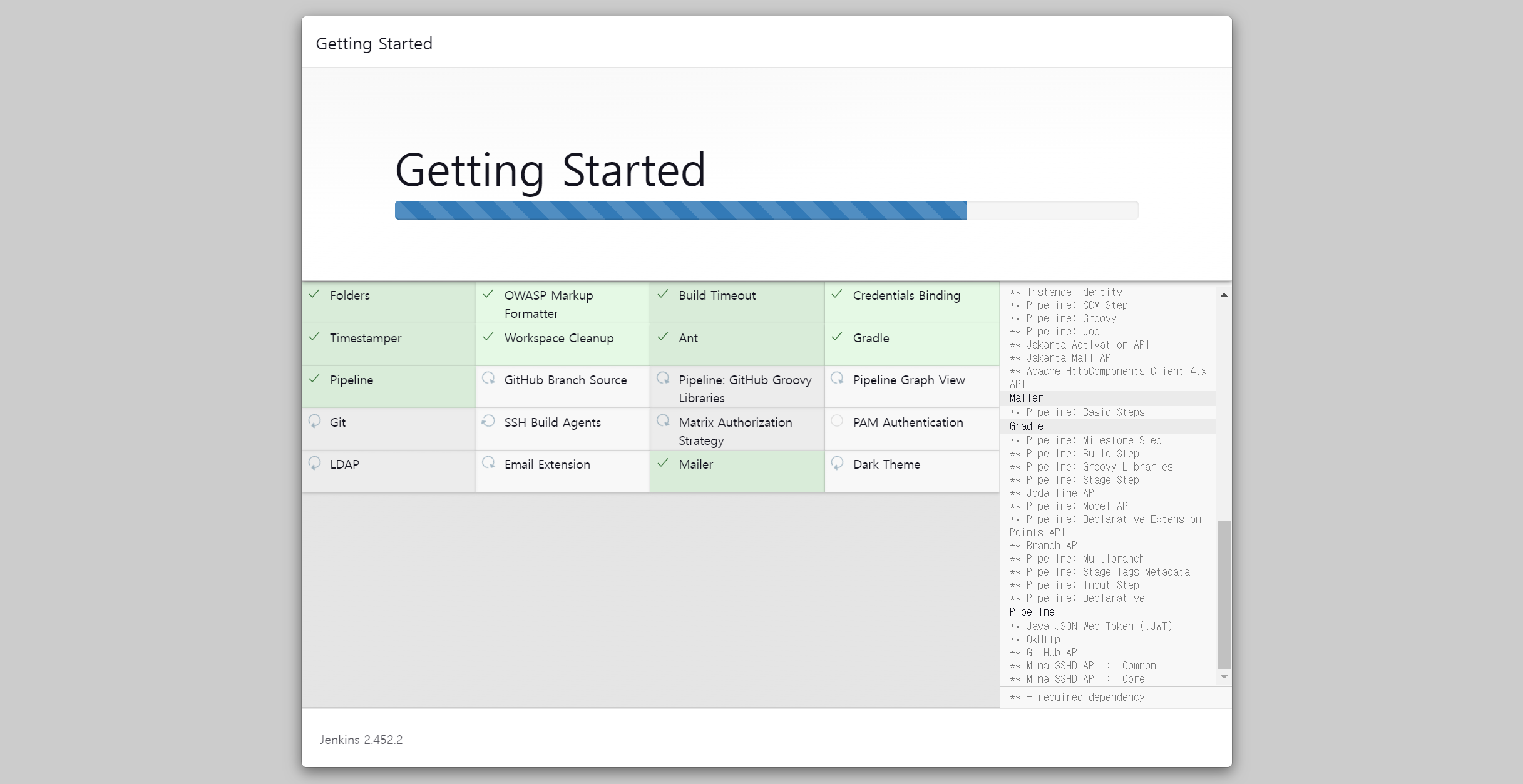Click the spinner beside Matrix Authorization Strategy
The image size is (1523, 784).
pos(663,421)
